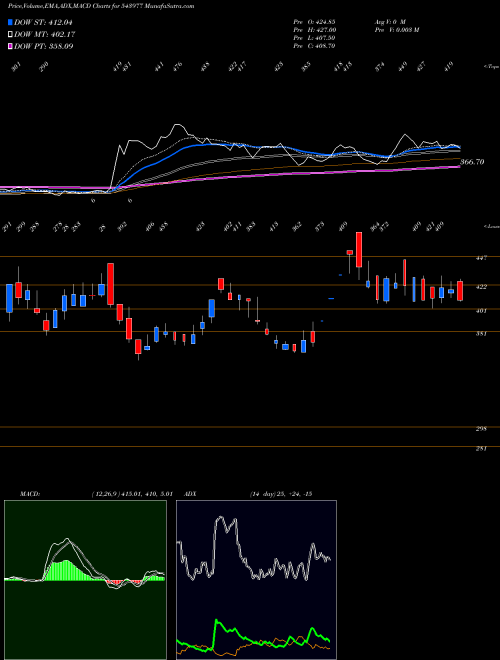Click the 366.70 EMA price label
Screen dimensions: 500x660
point(472,162)
